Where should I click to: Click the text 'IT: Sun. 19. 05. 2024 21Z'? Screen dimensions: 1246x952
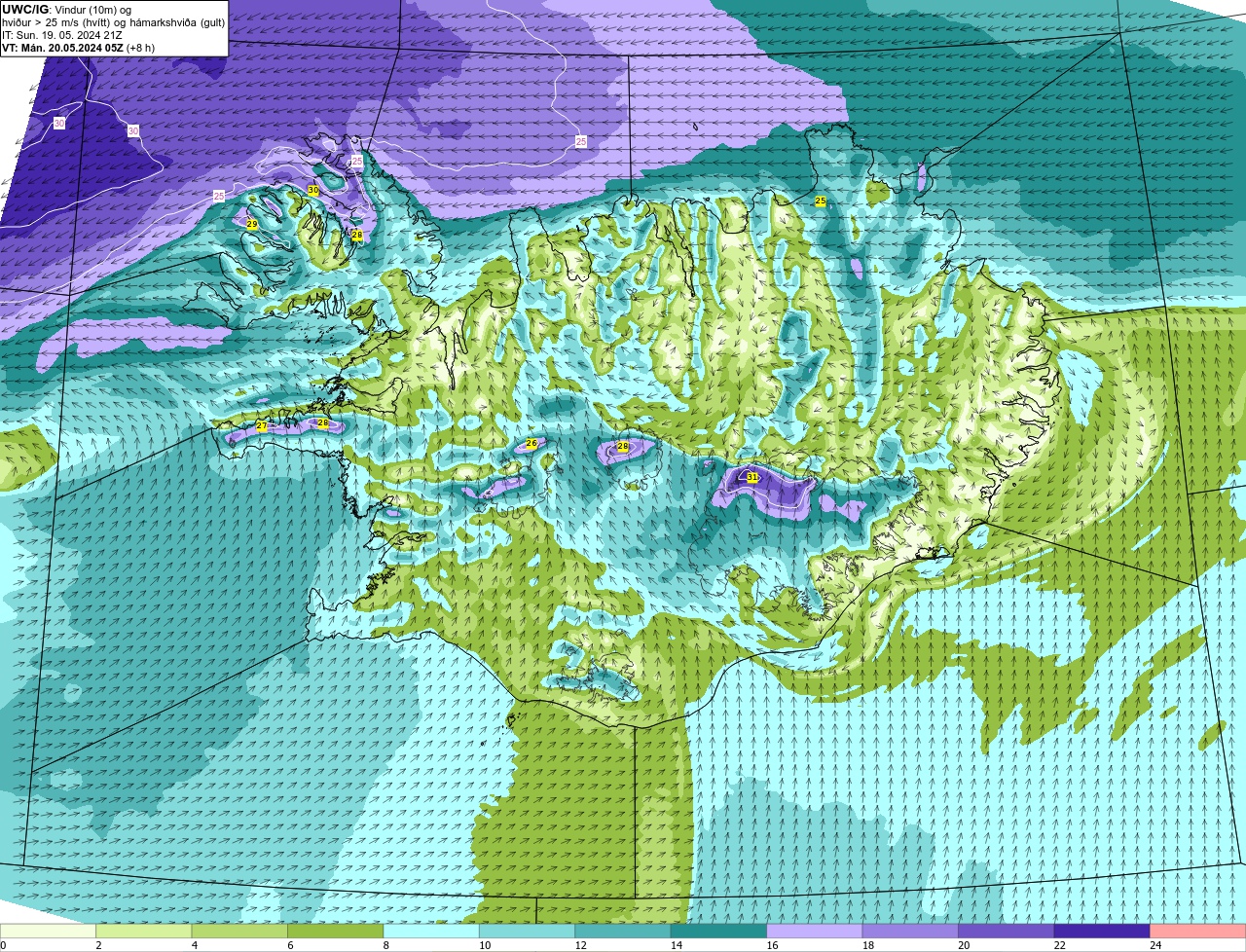62,35
